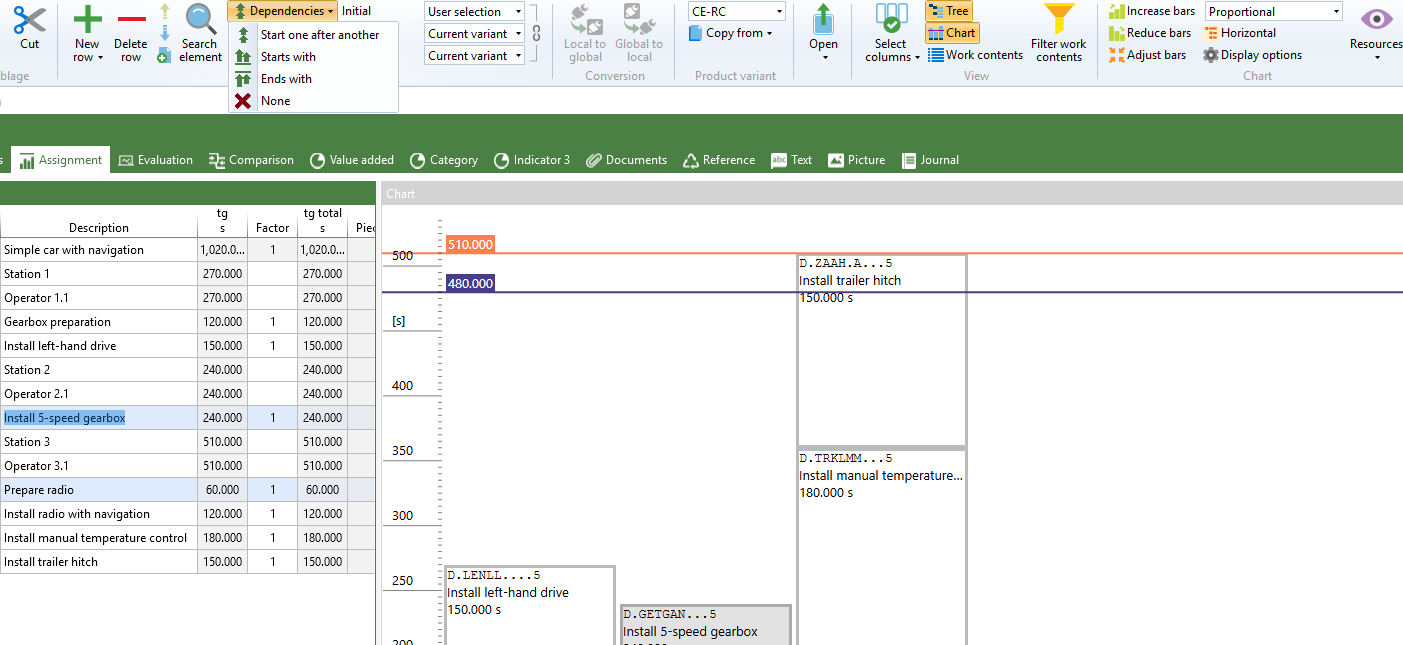Click the Cut scissors icon

29,20
